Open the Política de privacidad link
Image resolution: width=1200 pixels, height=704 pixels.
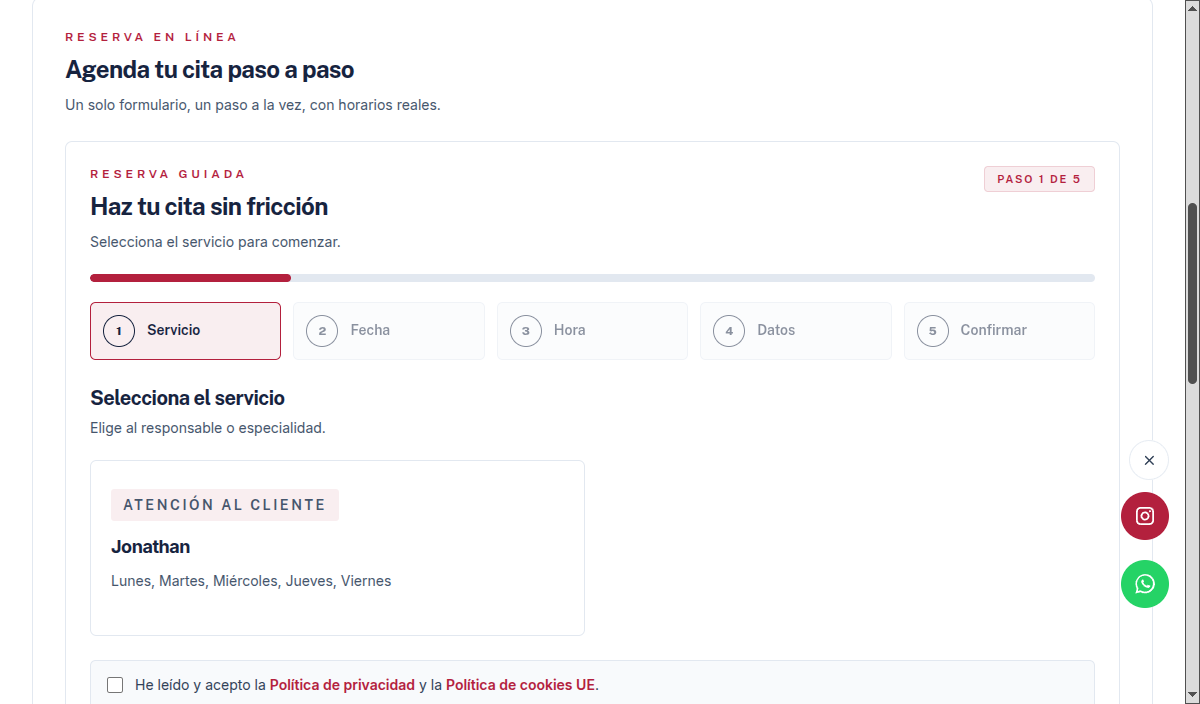tap(342, 685)
